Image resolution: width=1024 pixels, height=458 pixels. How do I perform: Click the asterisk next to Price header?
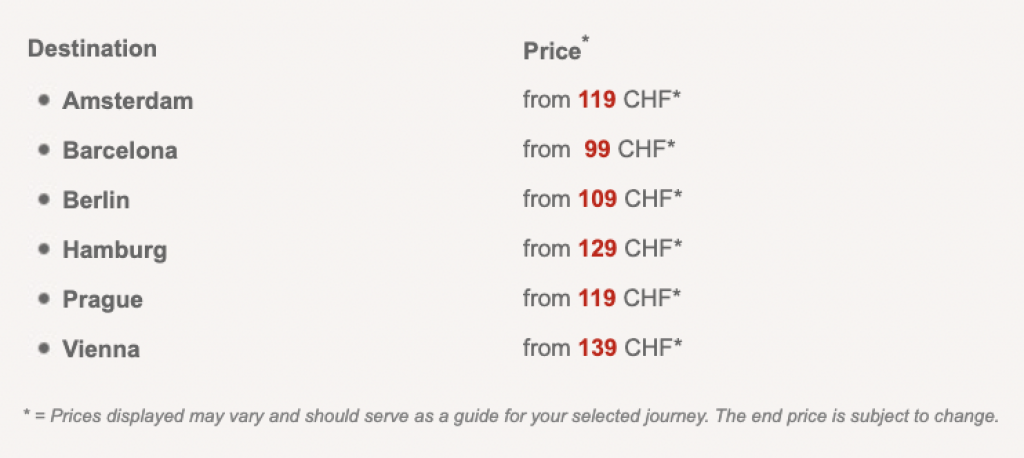(x=586, y=40)
